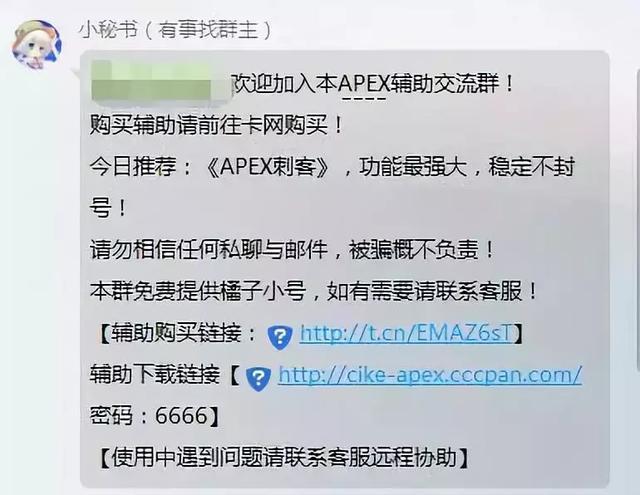The image size is (640, 495).
Task: Click the line 购买辅助请前往卡网购买！
Action: click(216, 125)
